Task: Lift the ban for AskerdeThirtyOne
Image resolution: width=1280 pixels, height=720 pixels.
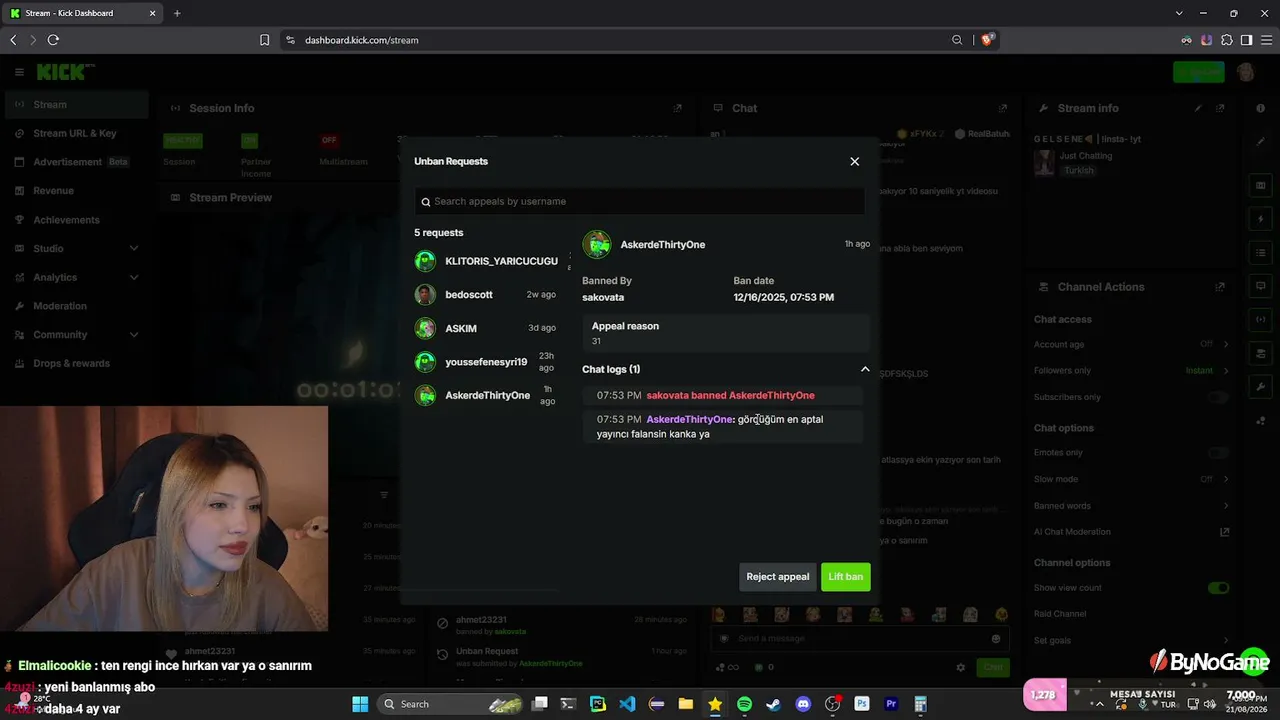Action: coord(846,577)
